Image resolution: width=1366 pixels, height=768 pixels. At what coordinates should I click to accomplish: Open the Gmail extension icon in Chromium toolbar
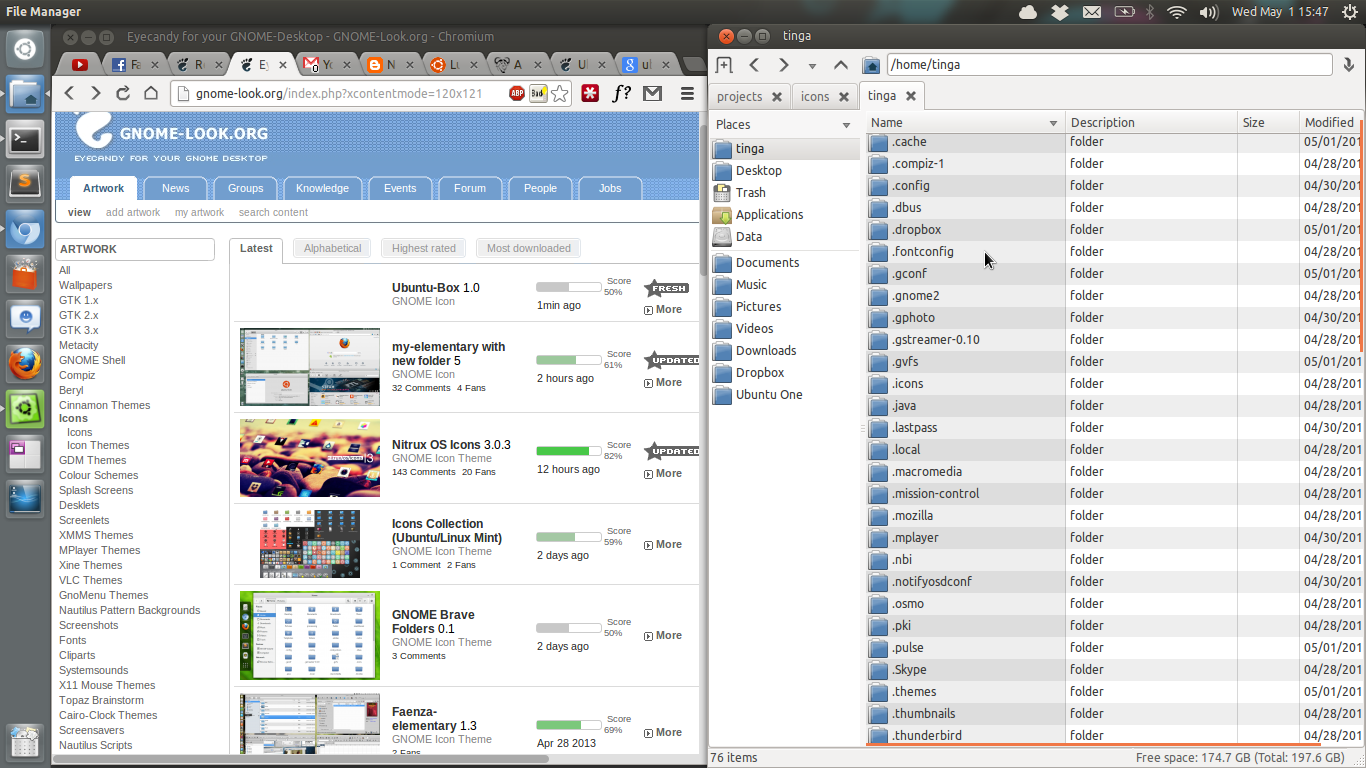pyautogui.click(x=653, y=94)
